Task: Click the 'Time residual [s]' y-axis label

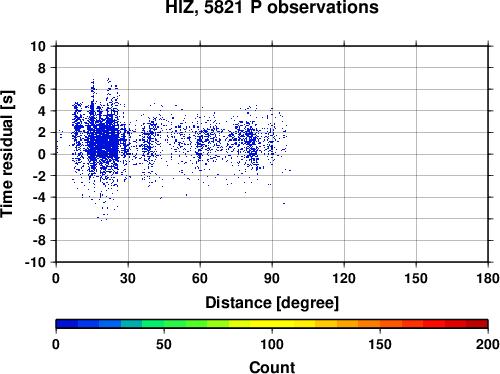Action: 8,154
